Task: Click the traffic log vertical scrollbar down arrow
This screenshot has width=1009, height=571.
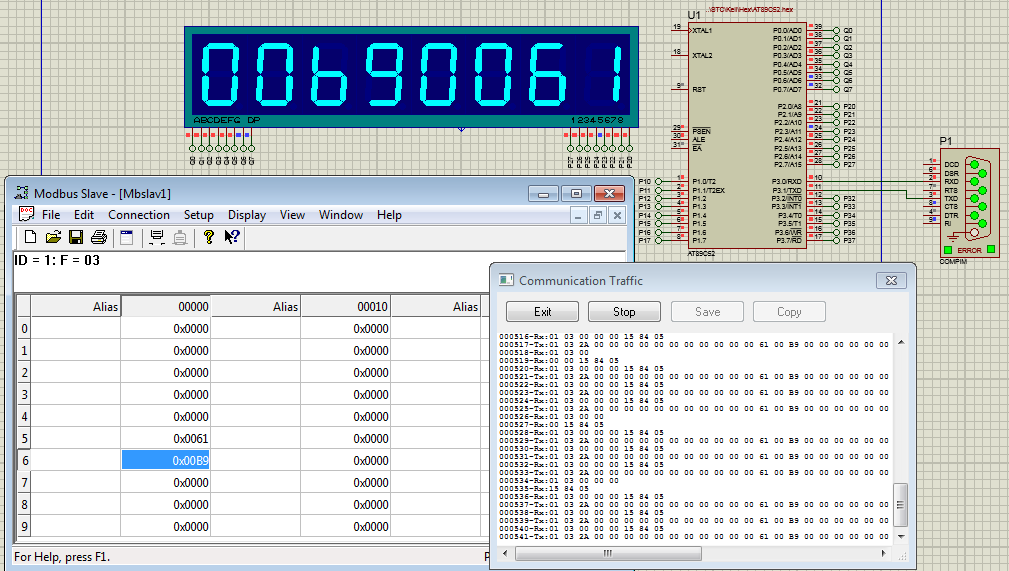Action: pyautogui.click(x=901, y=536)
